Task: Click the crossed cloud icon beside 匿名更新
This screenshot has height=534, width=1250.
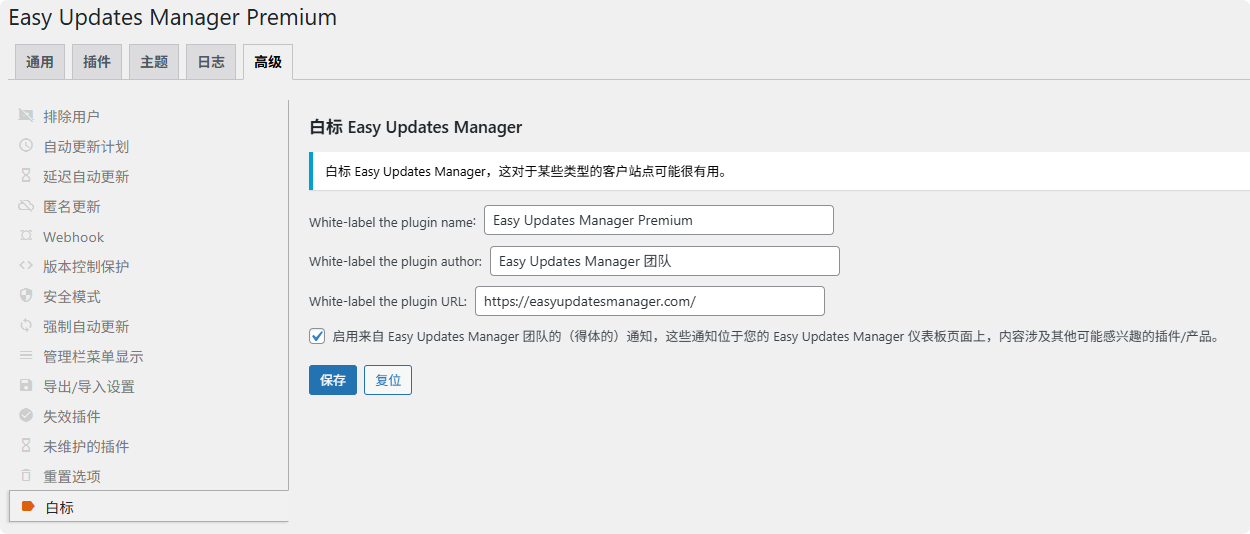Action: click(26, 206)
